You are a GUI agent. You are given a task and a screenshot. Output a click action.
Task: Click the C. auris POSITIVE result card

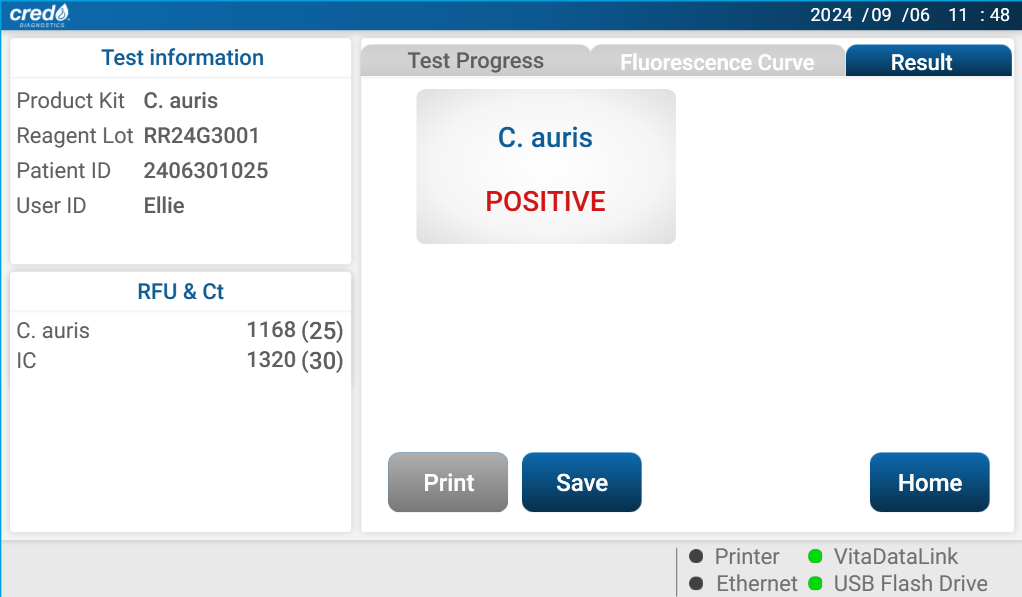coord(546,167)
